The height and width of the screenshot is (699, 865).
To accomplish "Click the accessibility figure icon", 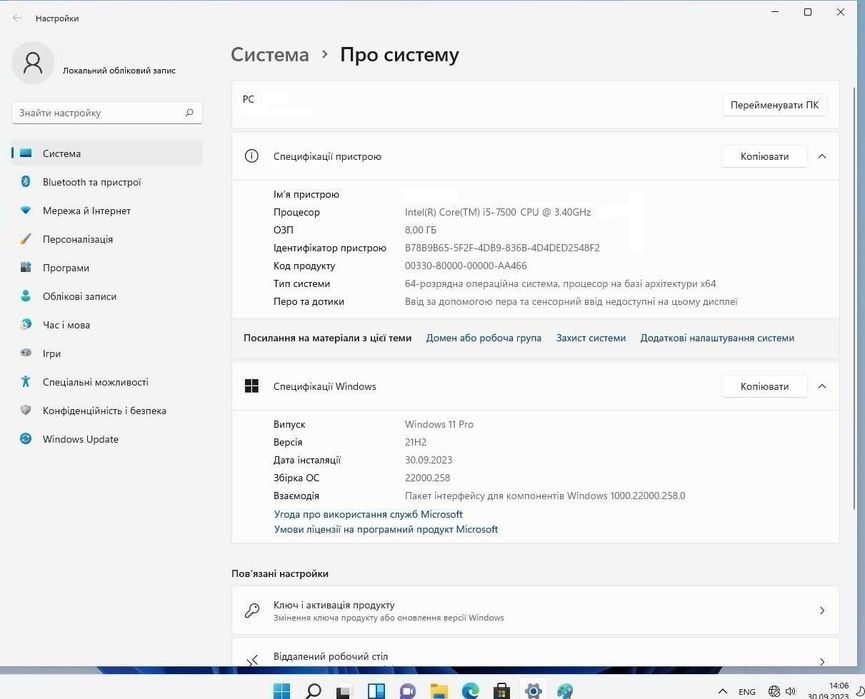I will pos(25,381).
